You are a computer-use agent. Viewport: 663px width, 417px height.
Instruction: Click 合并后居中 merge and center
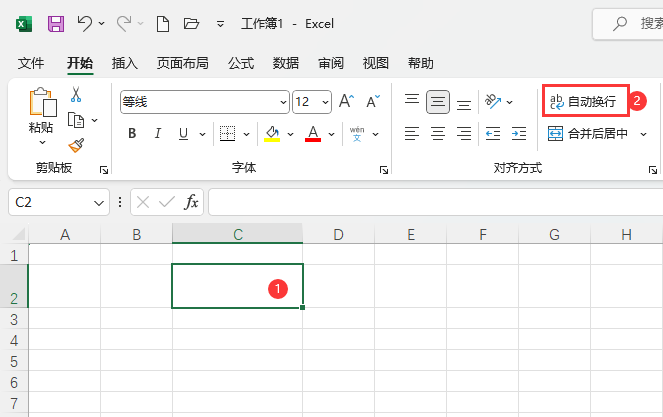588,134
